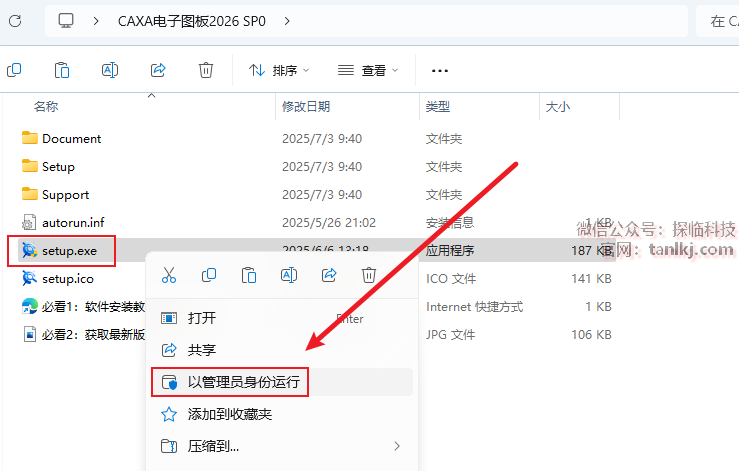Click the Paste icon in context menu

click(249, 275)
